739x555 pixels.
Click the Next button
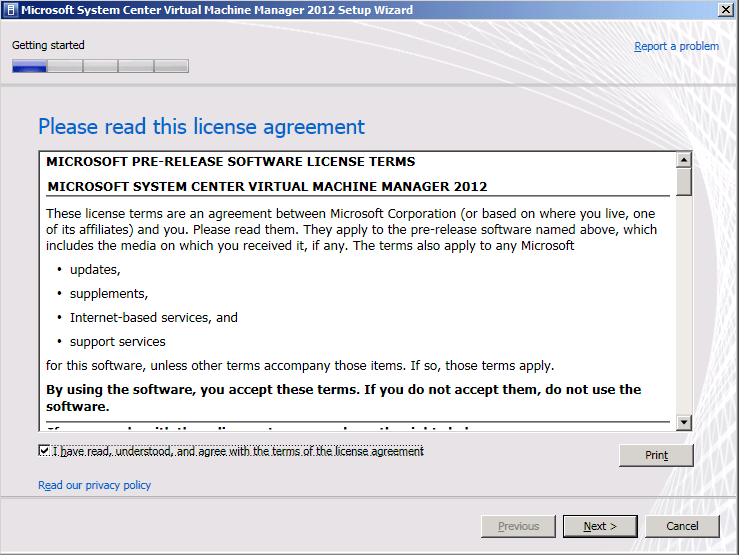click(x=600, y=526)
